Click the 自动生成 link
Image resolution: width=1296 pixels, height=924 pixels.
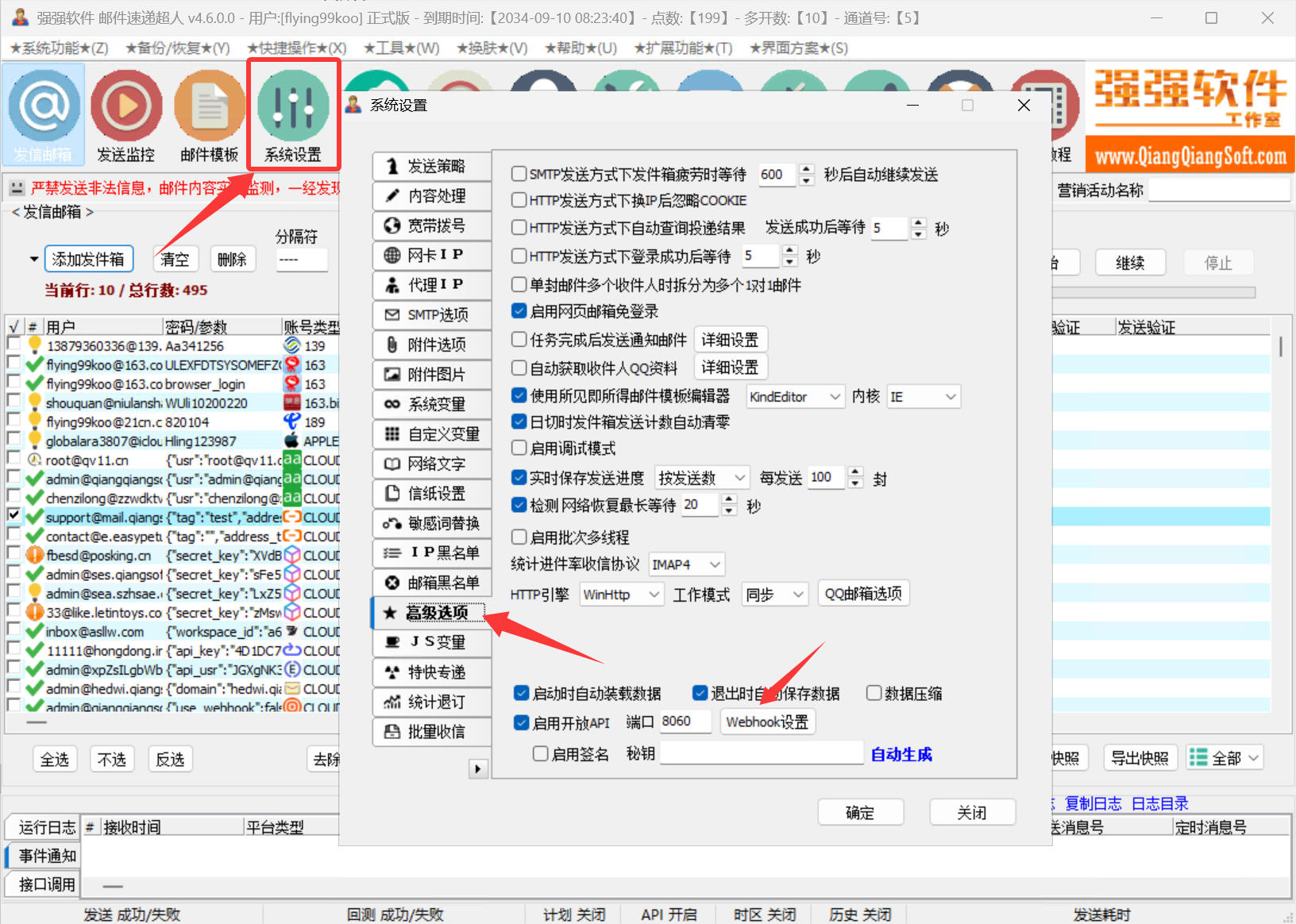901,754
